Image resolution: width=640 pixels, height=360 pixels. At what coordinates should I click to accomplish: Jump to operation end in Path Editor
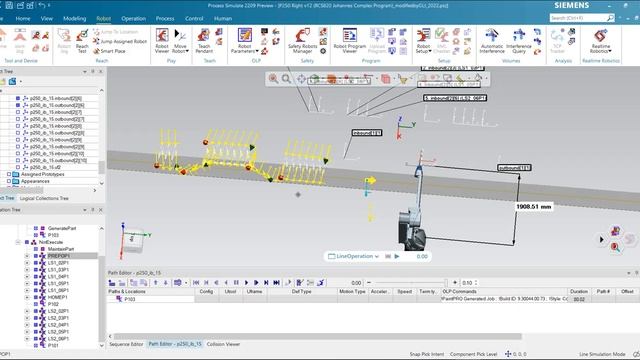point(276,282)
